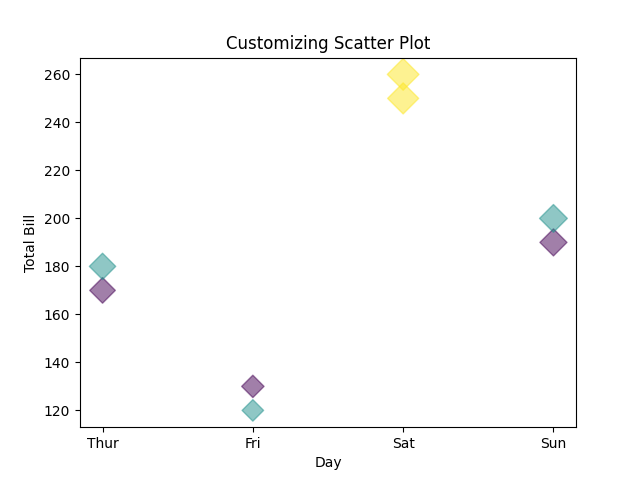Click the purple diamond marker for Thur
This screenshot has width=640, height=480.
point(102,291)
